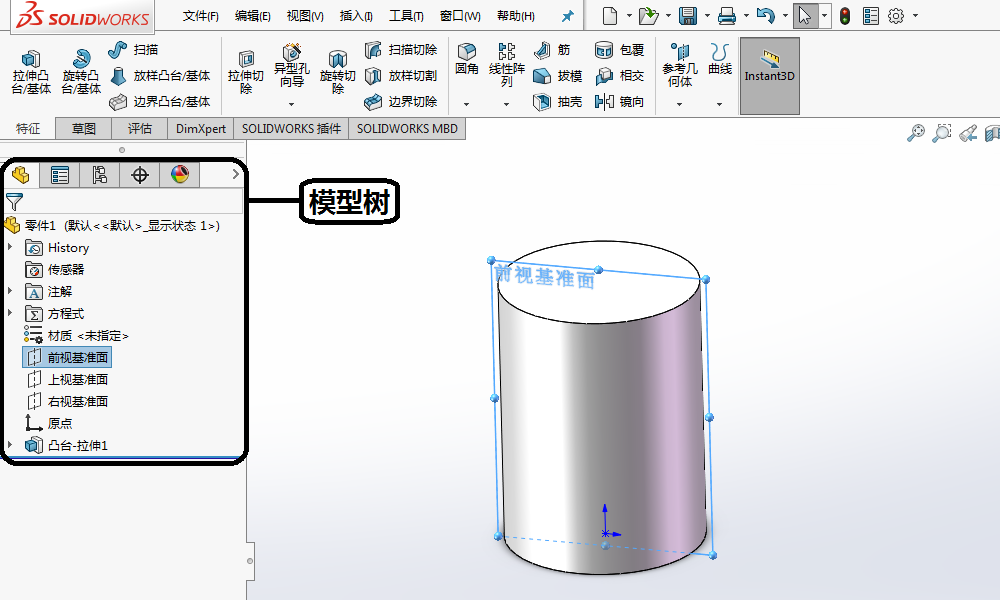
Task: Switch to the 评估 tab
Action: click(x=140, y=128)
